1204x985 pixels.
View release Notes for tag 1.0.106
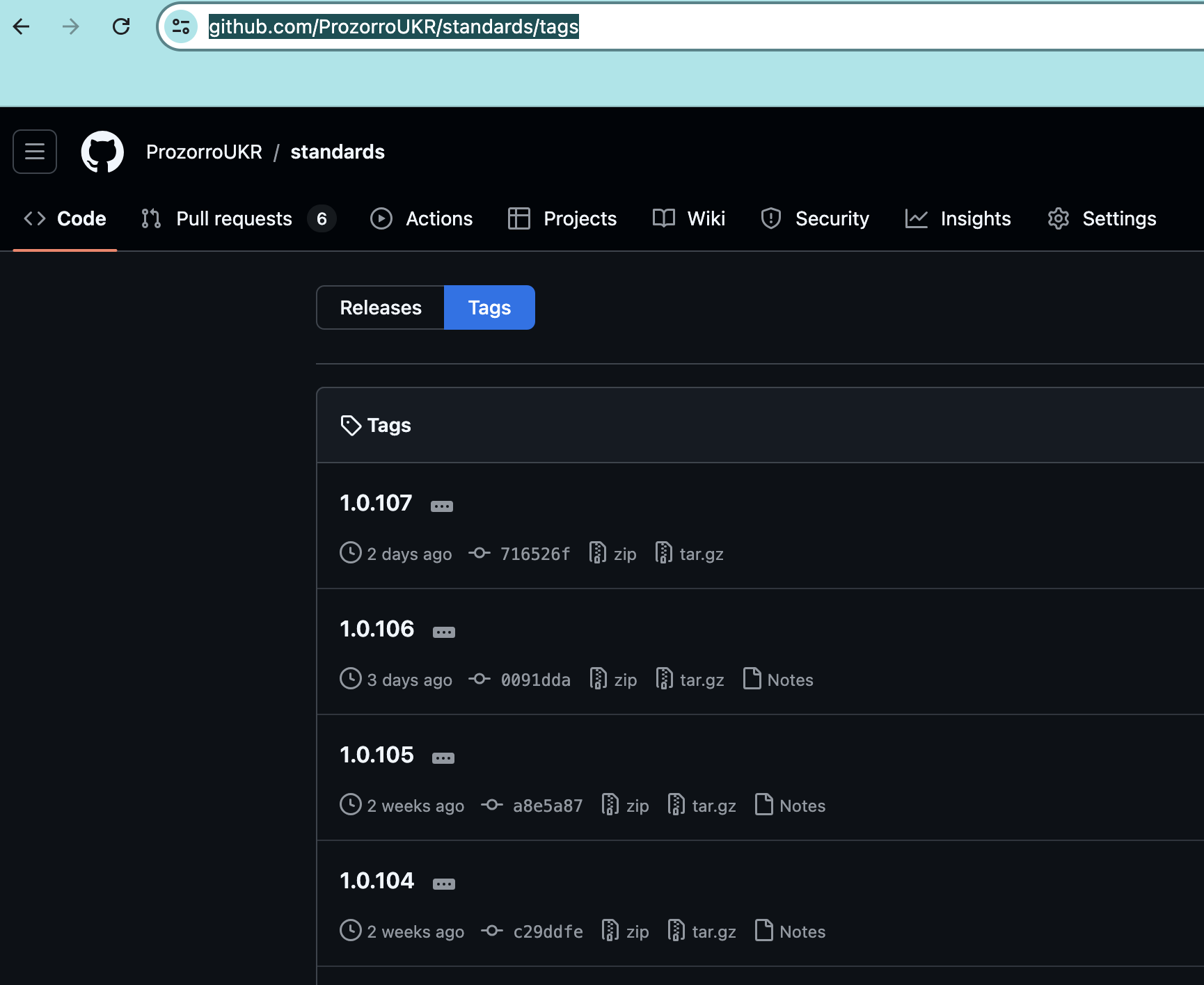(778, 680)
